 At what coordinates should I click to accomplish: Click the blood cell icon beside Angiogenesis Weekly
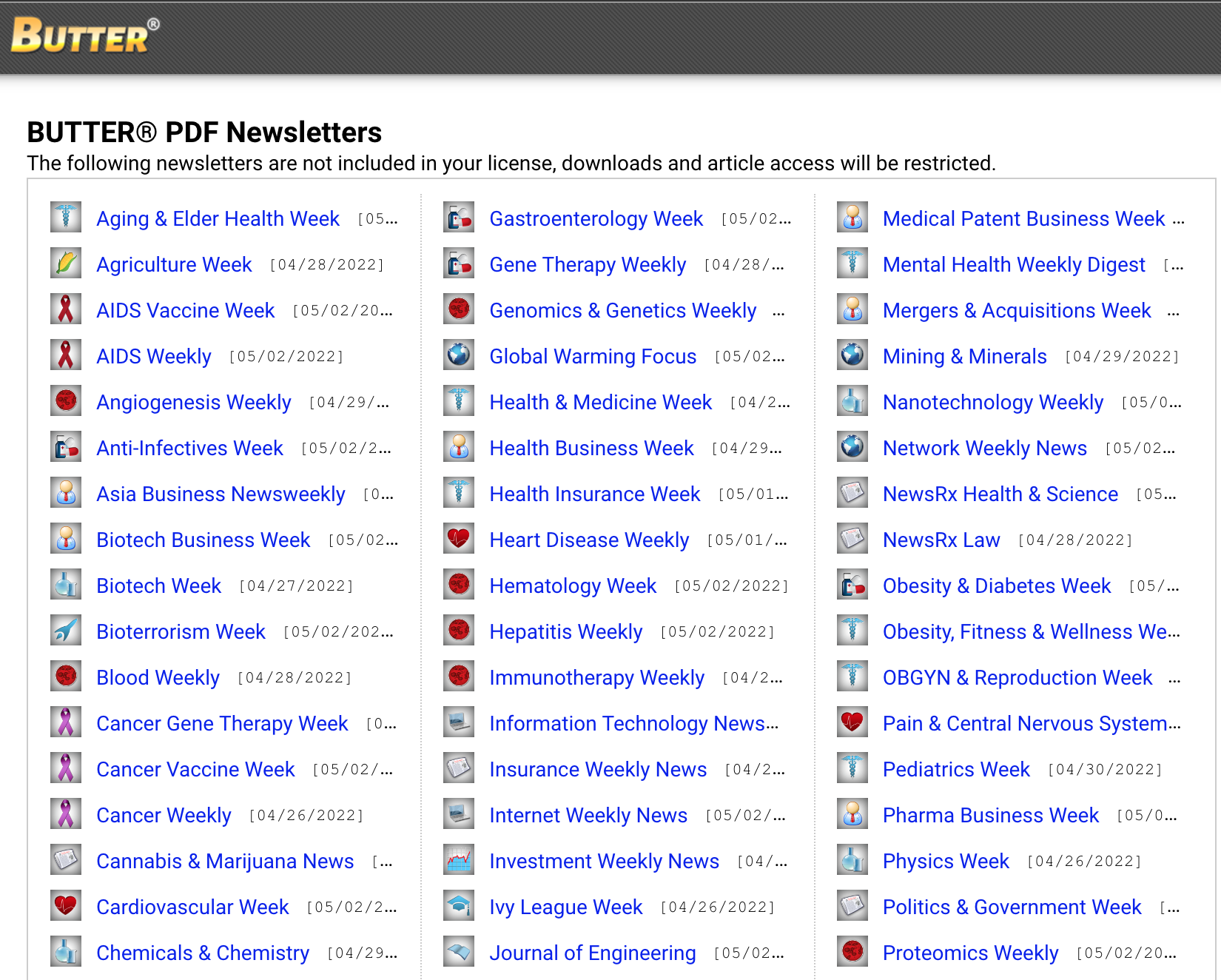pyautogui.click(x=66, y=401)
